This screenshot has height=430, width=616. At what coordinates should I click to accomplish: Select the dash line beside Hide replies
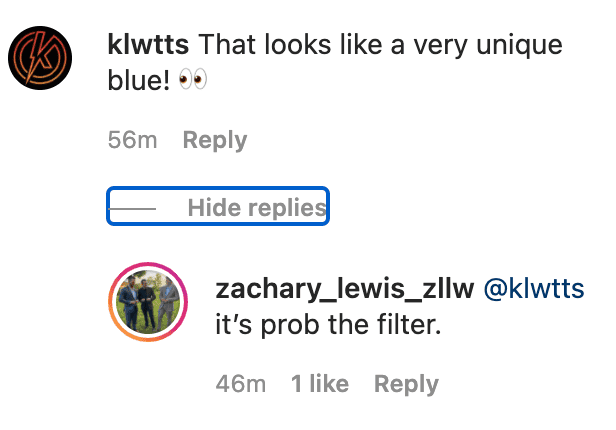(132, 209)
